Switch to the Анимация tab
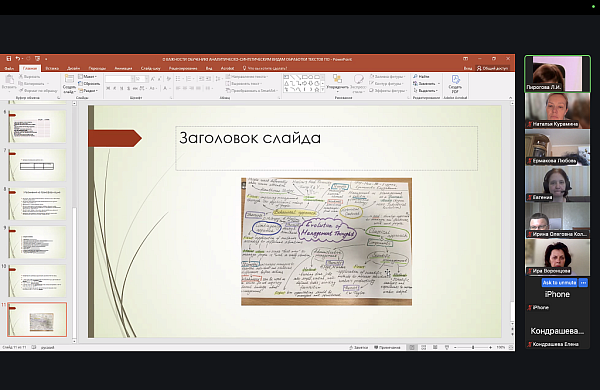 123,68
